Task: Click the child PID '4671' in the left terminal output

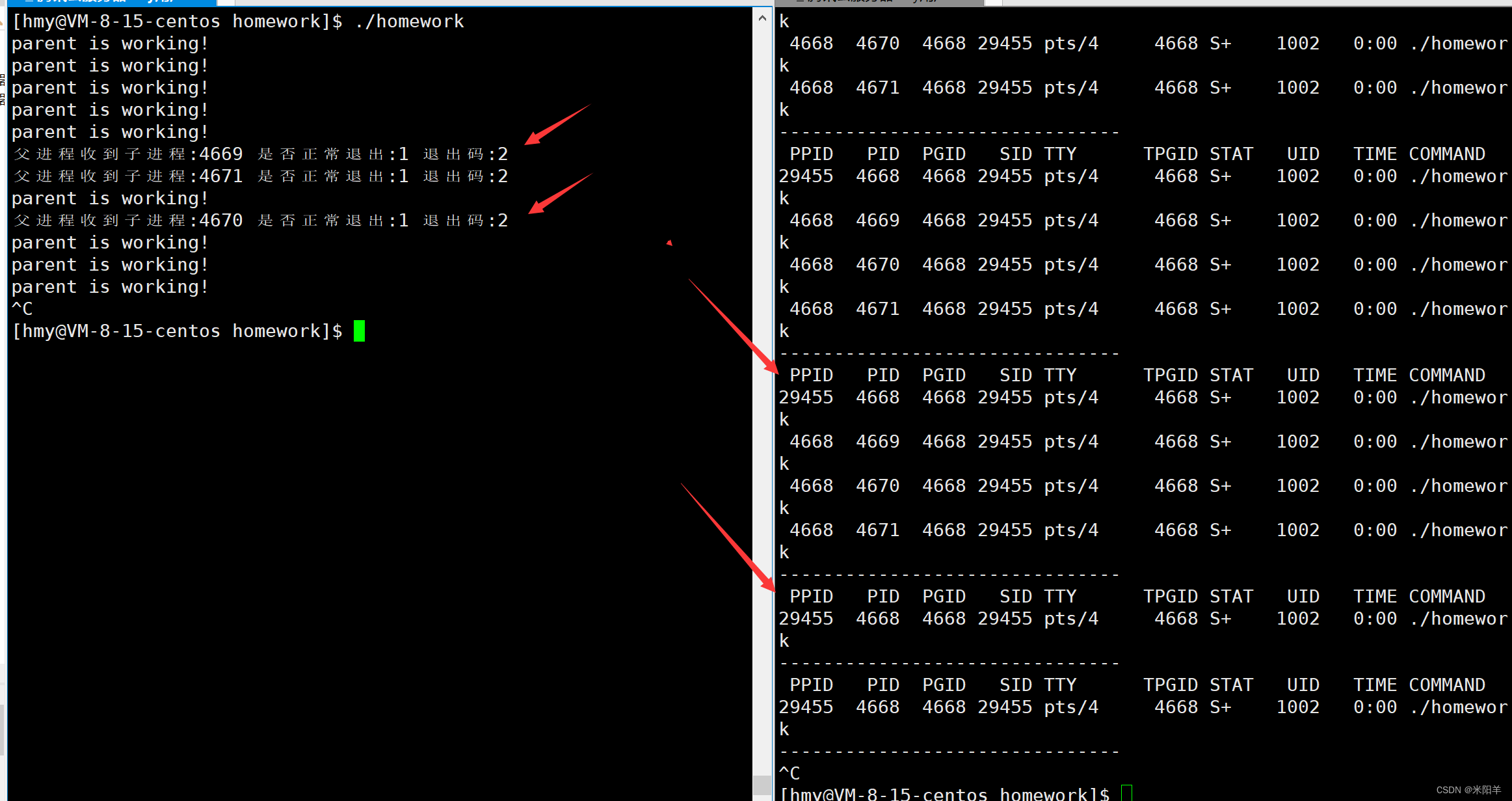Action: click(x=221, y=176)
